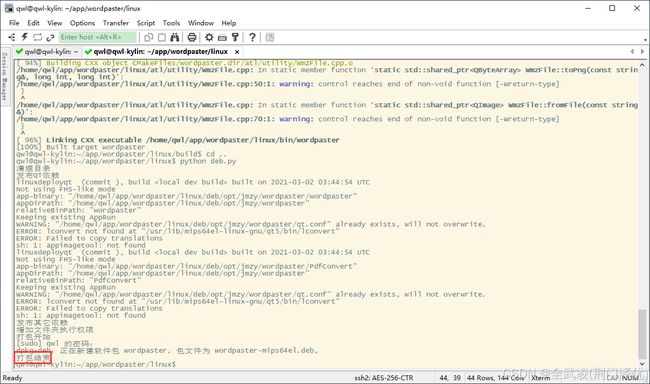Viewport: 650px width, 384px height.
Task: Click the terminal vertical scrollbar thumb
Action: click(x=642, y=333)
